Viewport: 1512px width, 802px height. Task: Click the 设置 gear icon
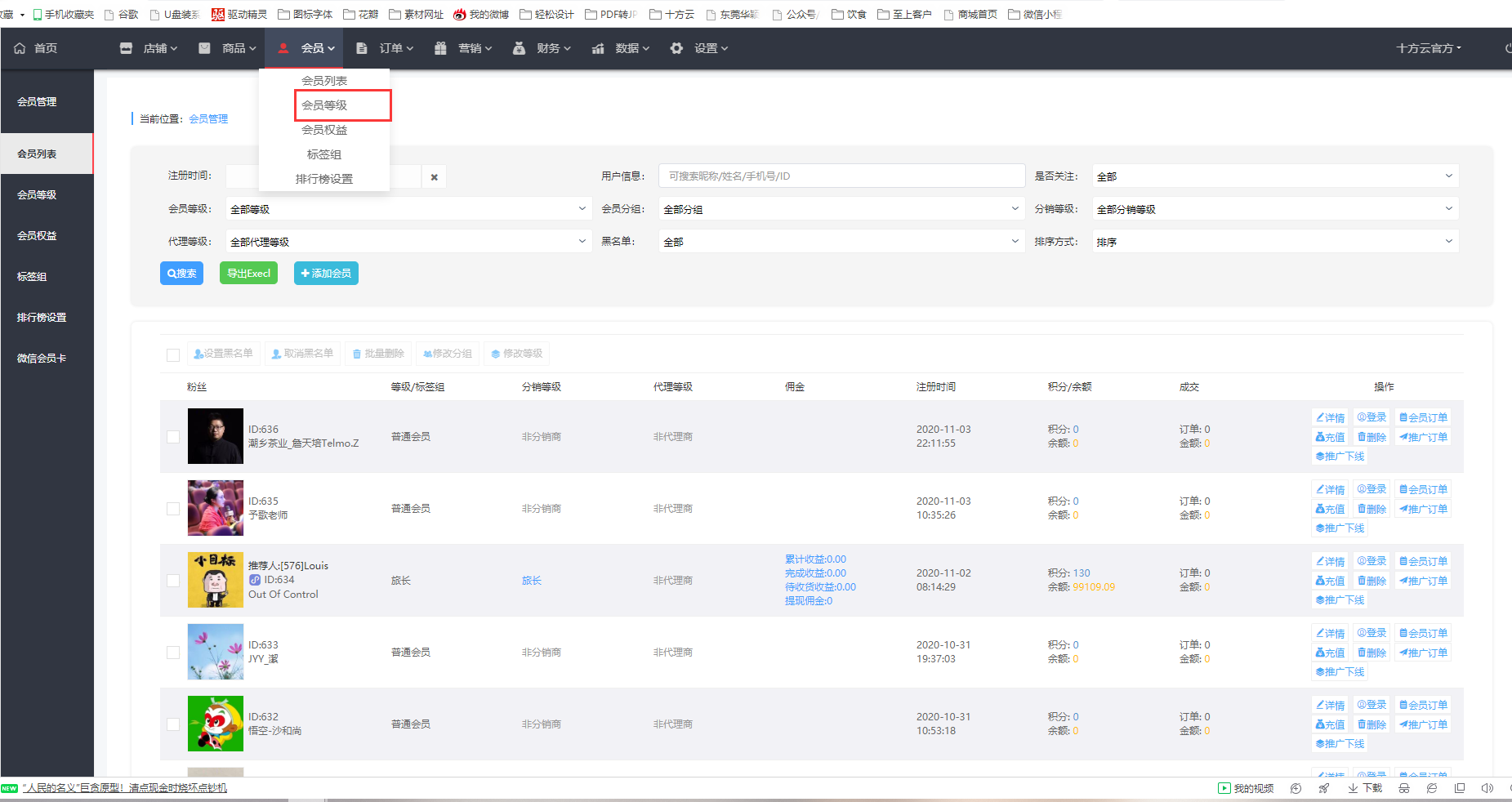(x=676, y=48)
